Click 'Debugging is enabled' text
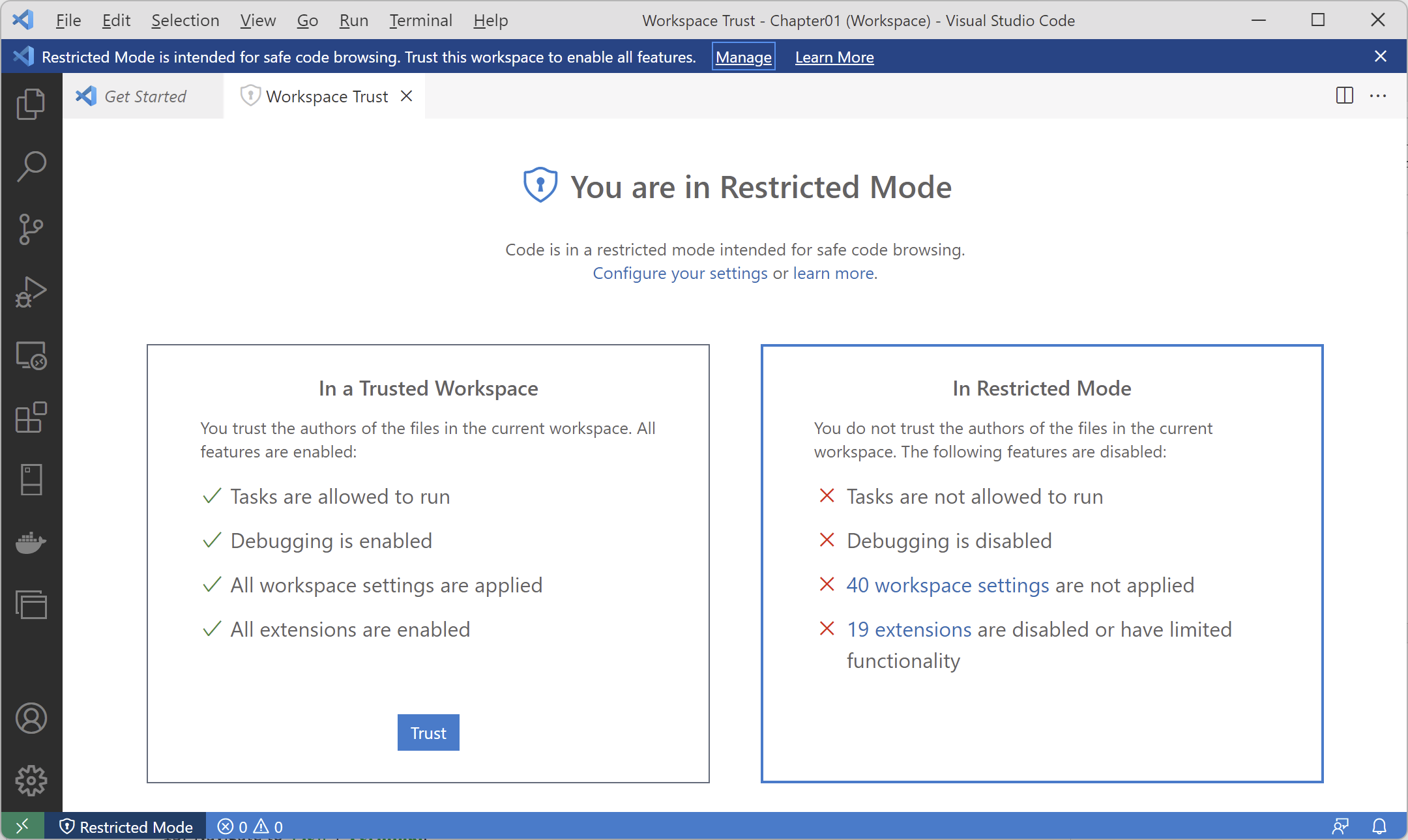This screenshot has width=1408, height=840. [x=331, y=541]
